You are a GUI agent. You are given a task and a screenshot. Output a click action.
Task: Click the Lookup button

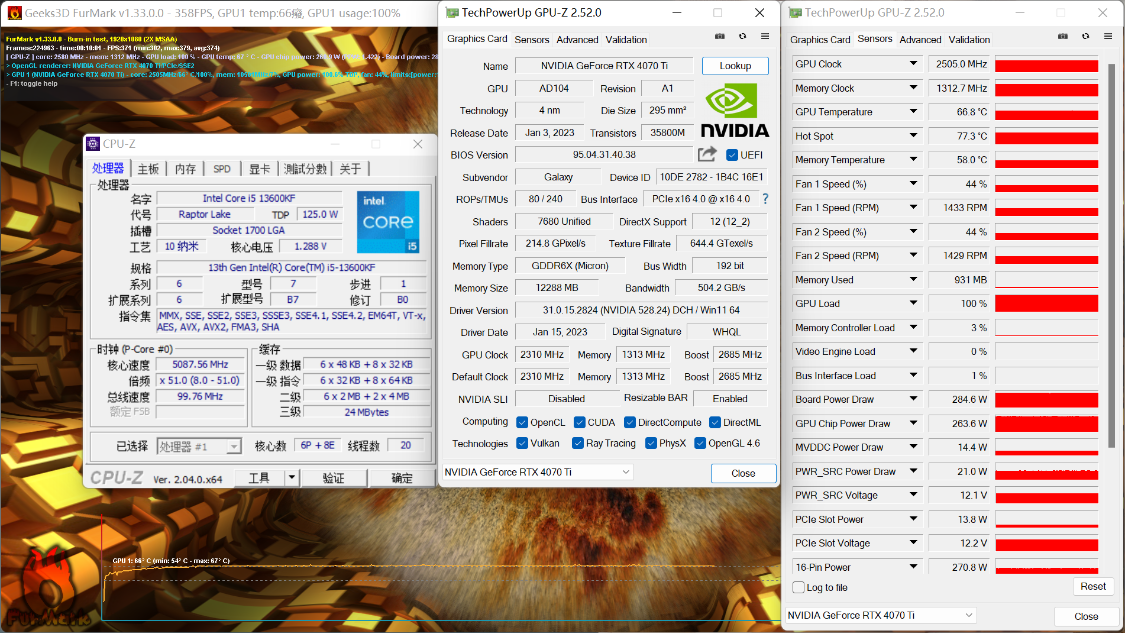[735, 65]
